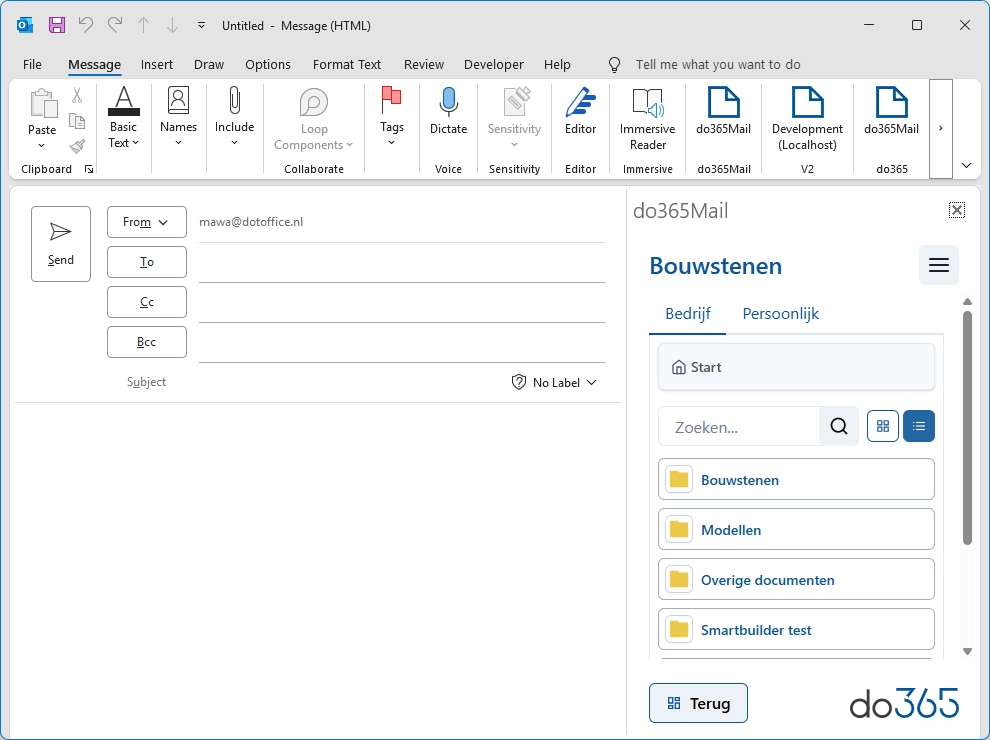Open the Format Text tab
This screenshot has width=990, height=740.
347,64
